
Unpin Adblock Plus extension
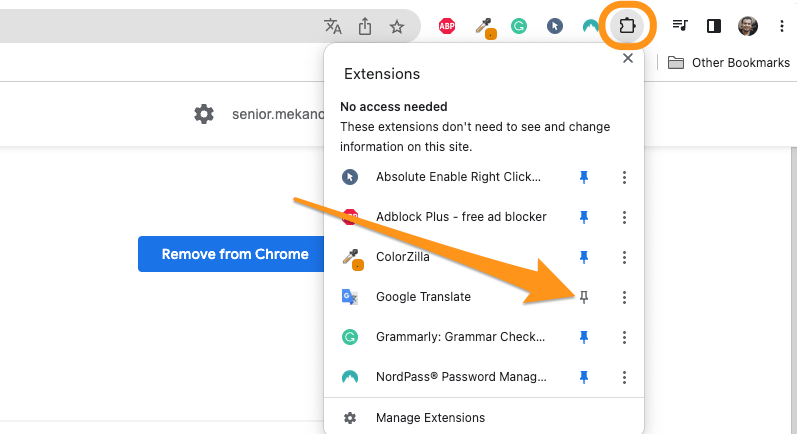pos(584,217)
